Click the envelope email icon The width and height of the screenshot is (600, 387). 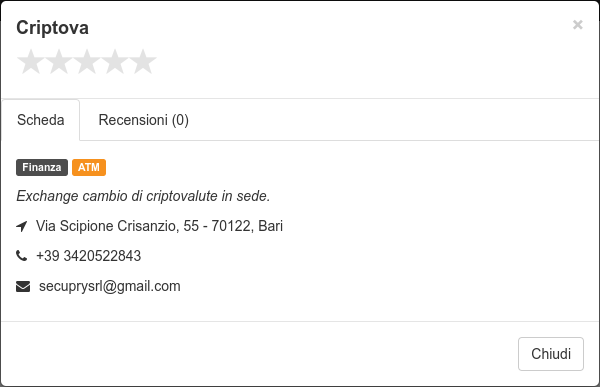pyautogui.click(x=23, y=286)
